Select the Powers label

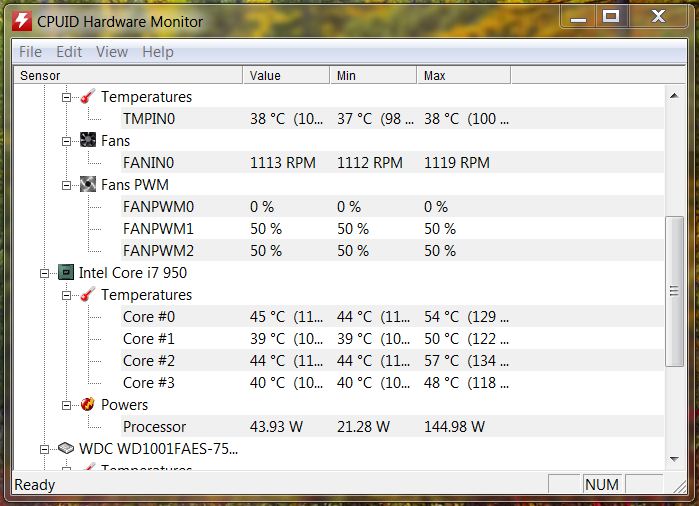coord(124,404)
